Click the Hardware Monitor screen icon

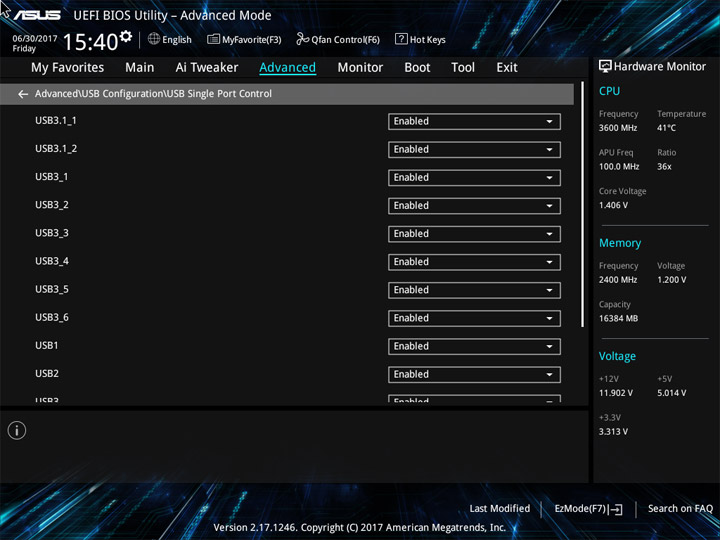click(605, 67)
